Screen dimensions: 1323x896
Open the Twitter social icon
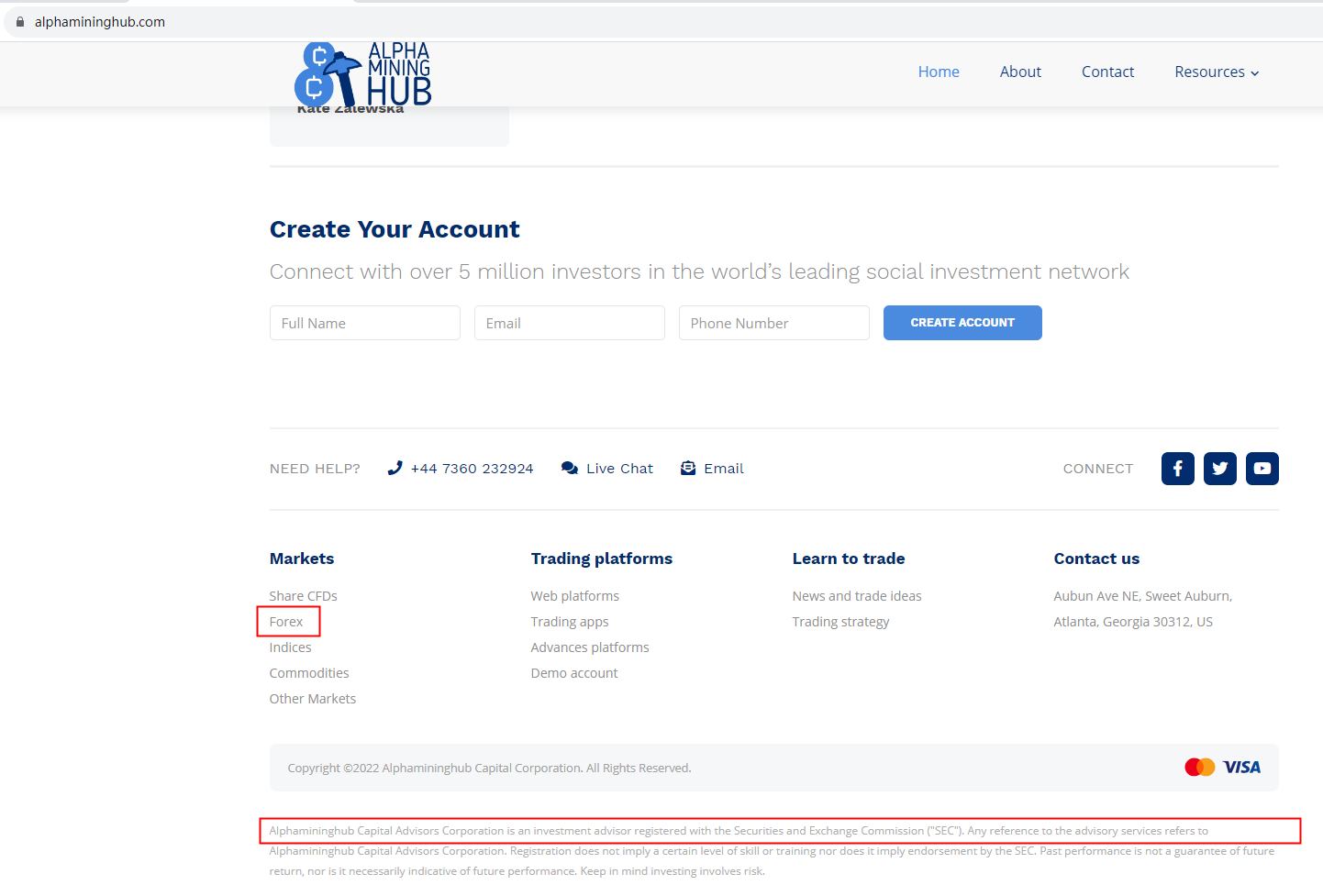1220,469
